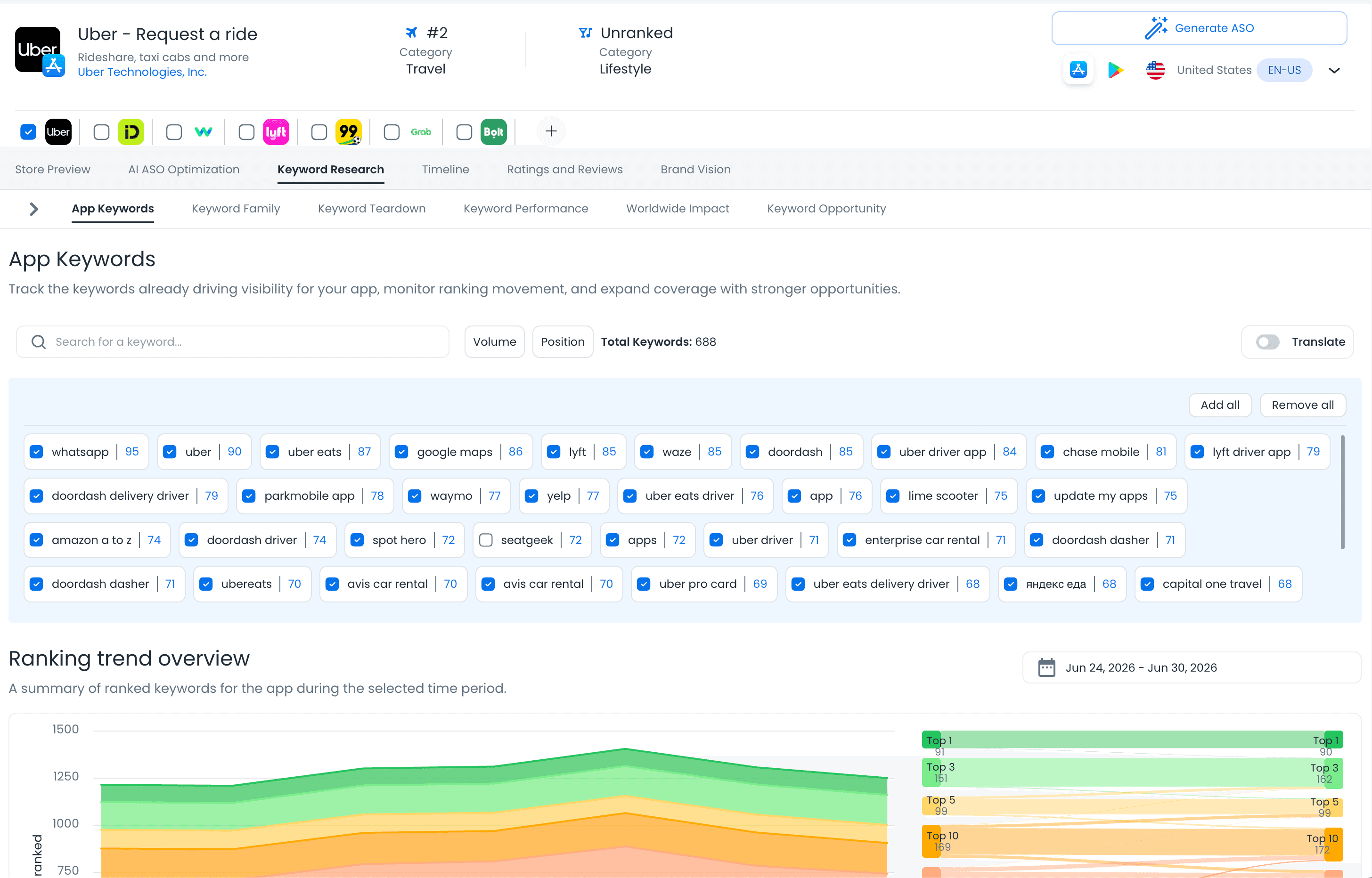This screenshot has height=878, width=1372.
Task: Open the Brand Vision tab
Action: [696, 169]
